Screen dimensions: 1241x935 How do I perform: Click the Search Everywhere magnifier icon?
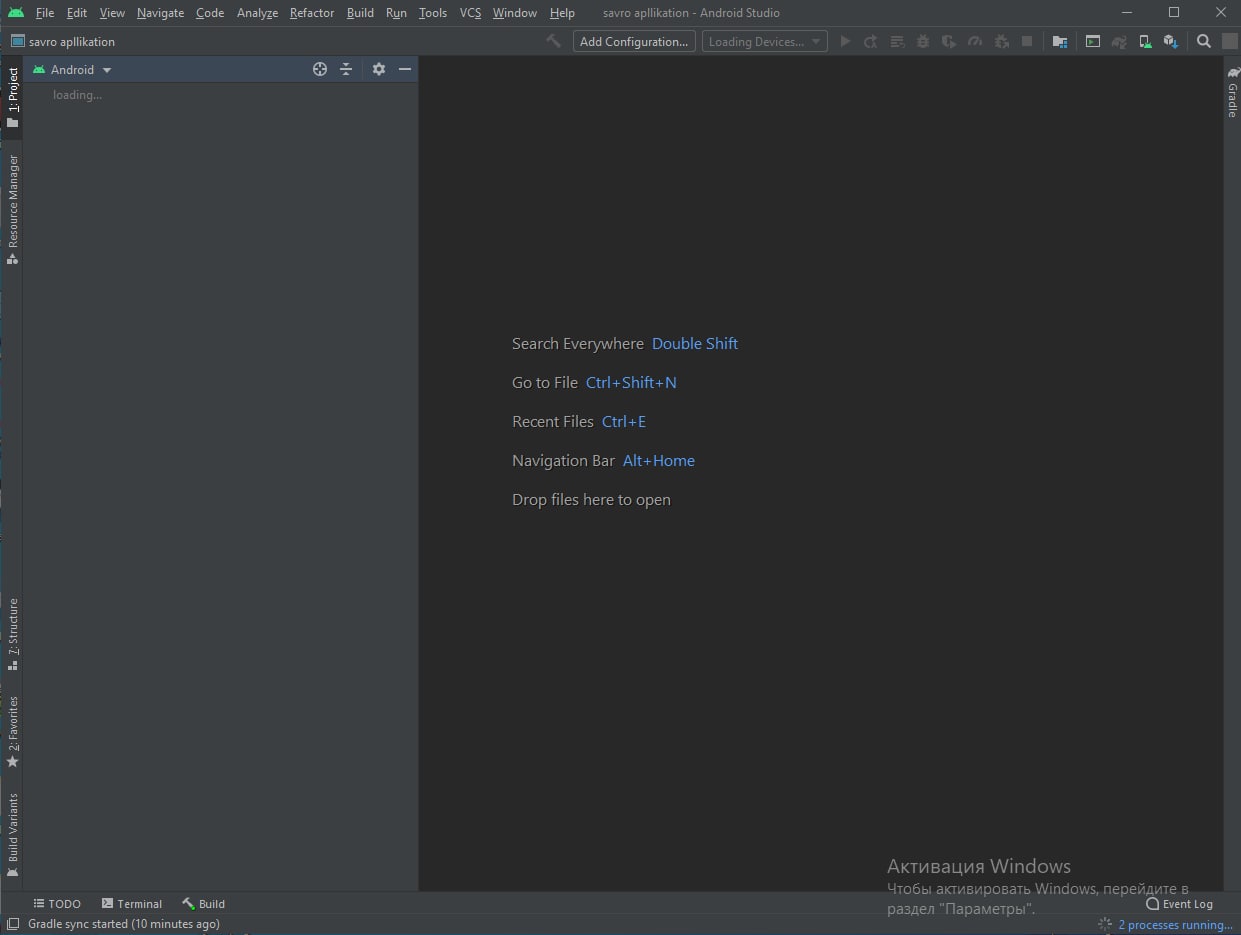pos(1204,42)
